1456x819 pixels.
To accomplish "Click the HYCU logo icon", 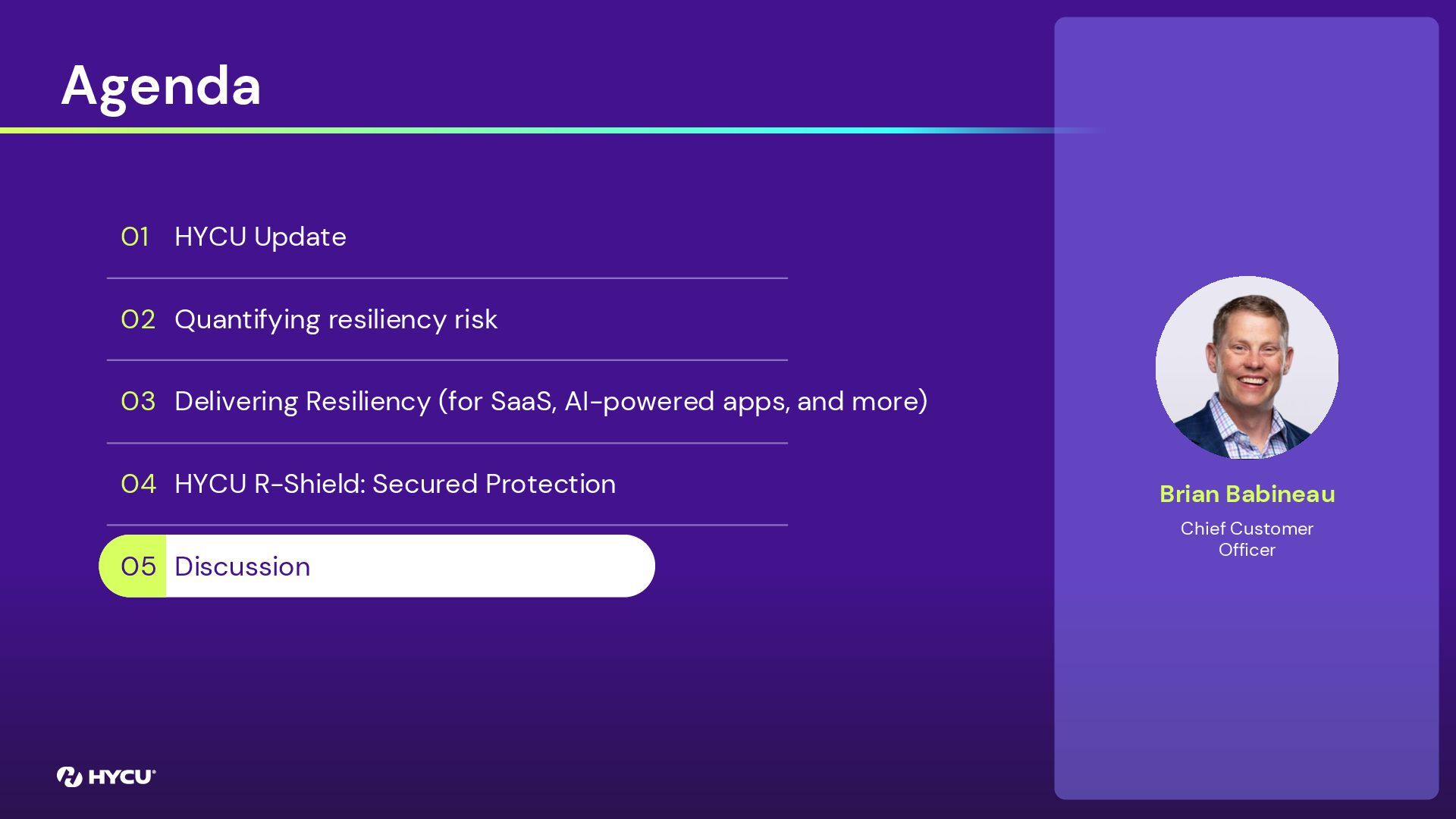I will pos(70,777).
